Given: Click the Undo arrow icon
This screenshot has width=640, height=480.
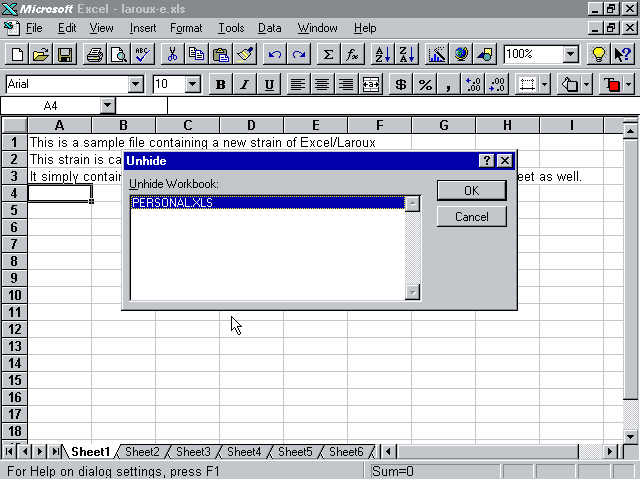Looking at the screenshot, I should [x=275, y=54].
